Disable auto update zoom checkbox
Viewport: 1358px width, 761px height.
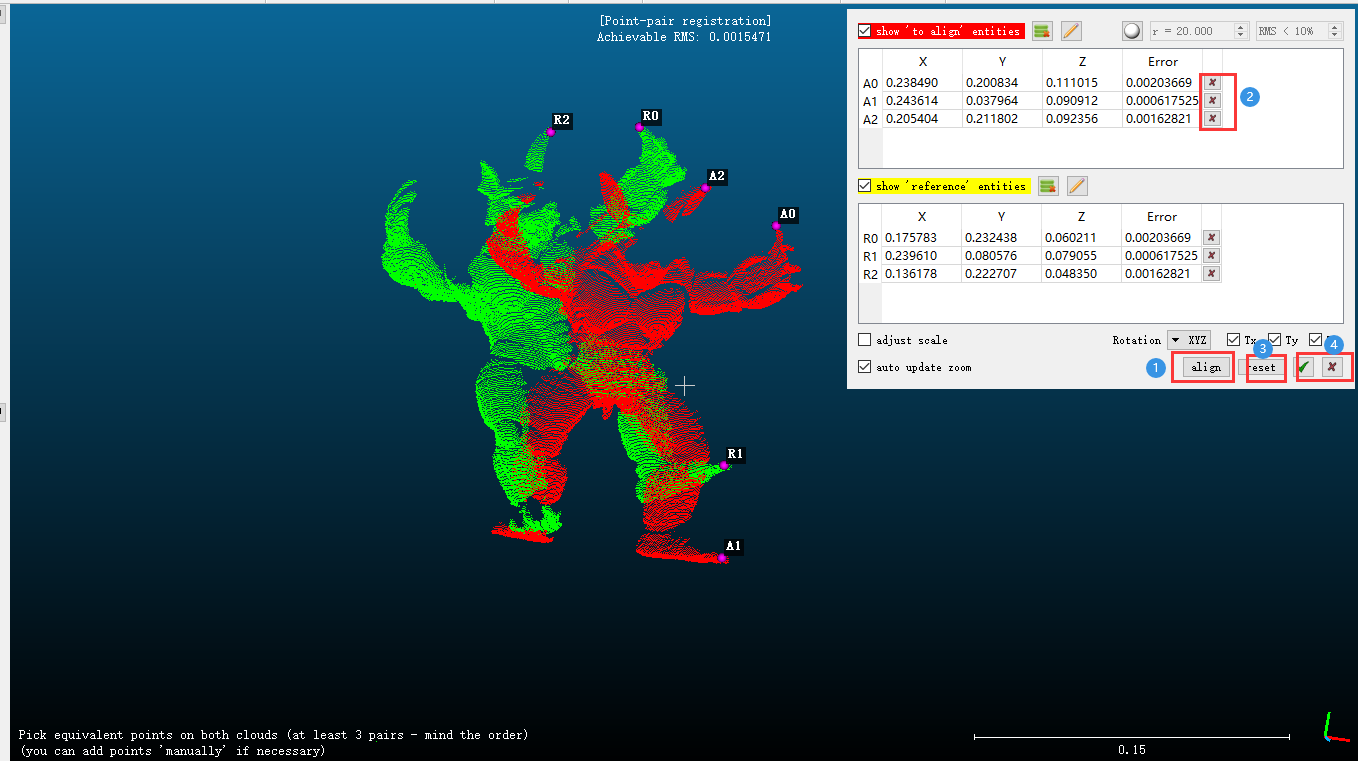(x=865, y=367)
